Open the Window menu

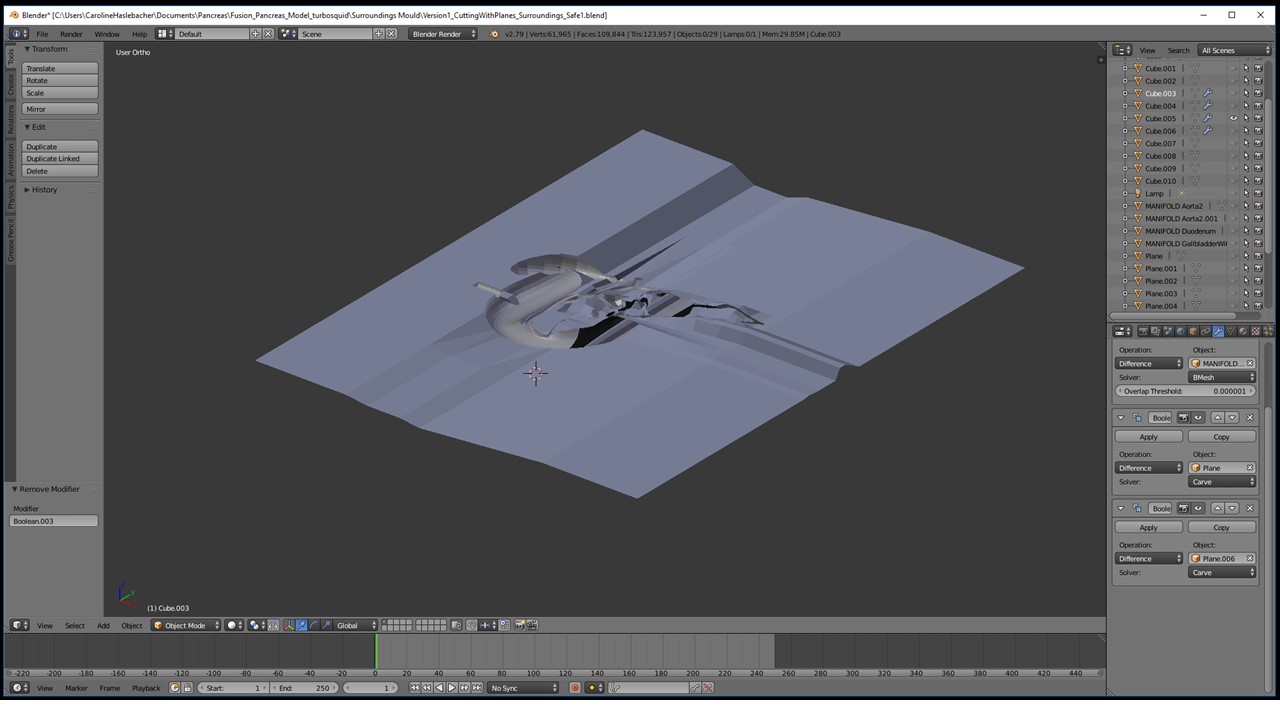coord(107,33)
